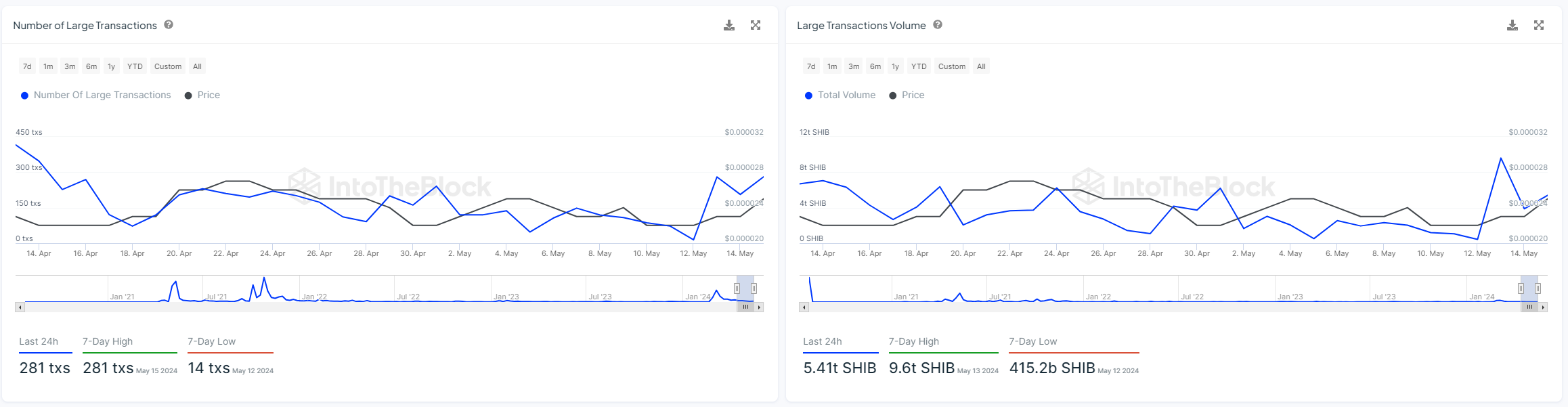Click left navigator range handle on left chart

[737, 288]
